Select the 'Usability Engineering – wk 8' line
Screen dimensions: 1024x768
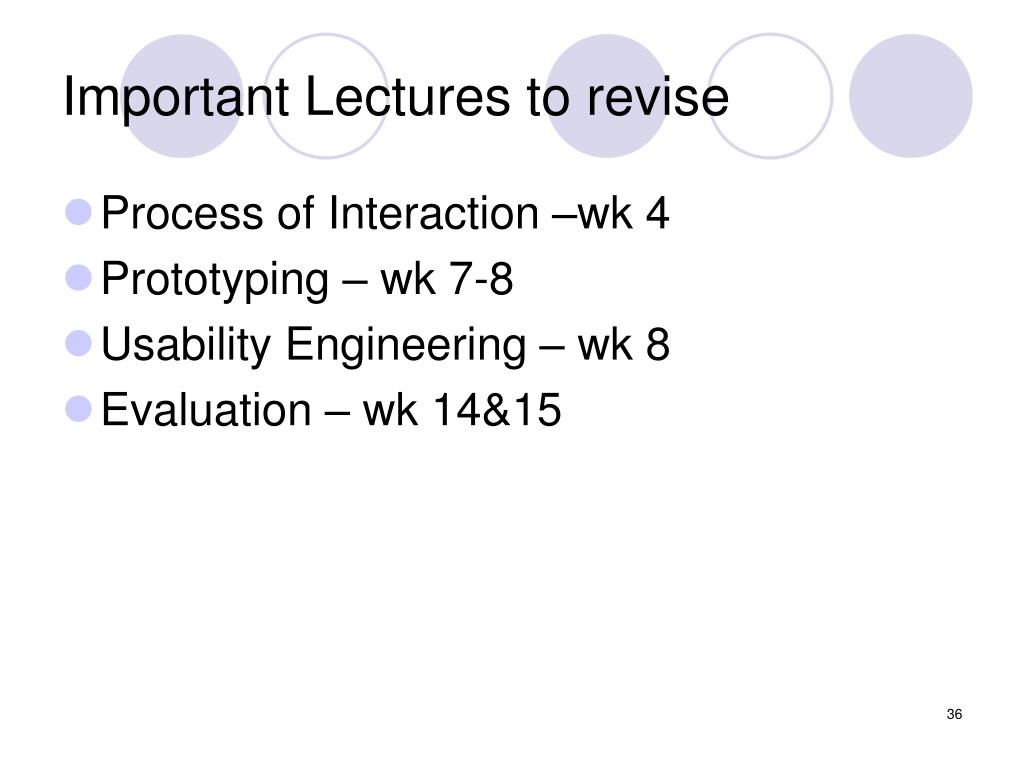pos(385,344)
